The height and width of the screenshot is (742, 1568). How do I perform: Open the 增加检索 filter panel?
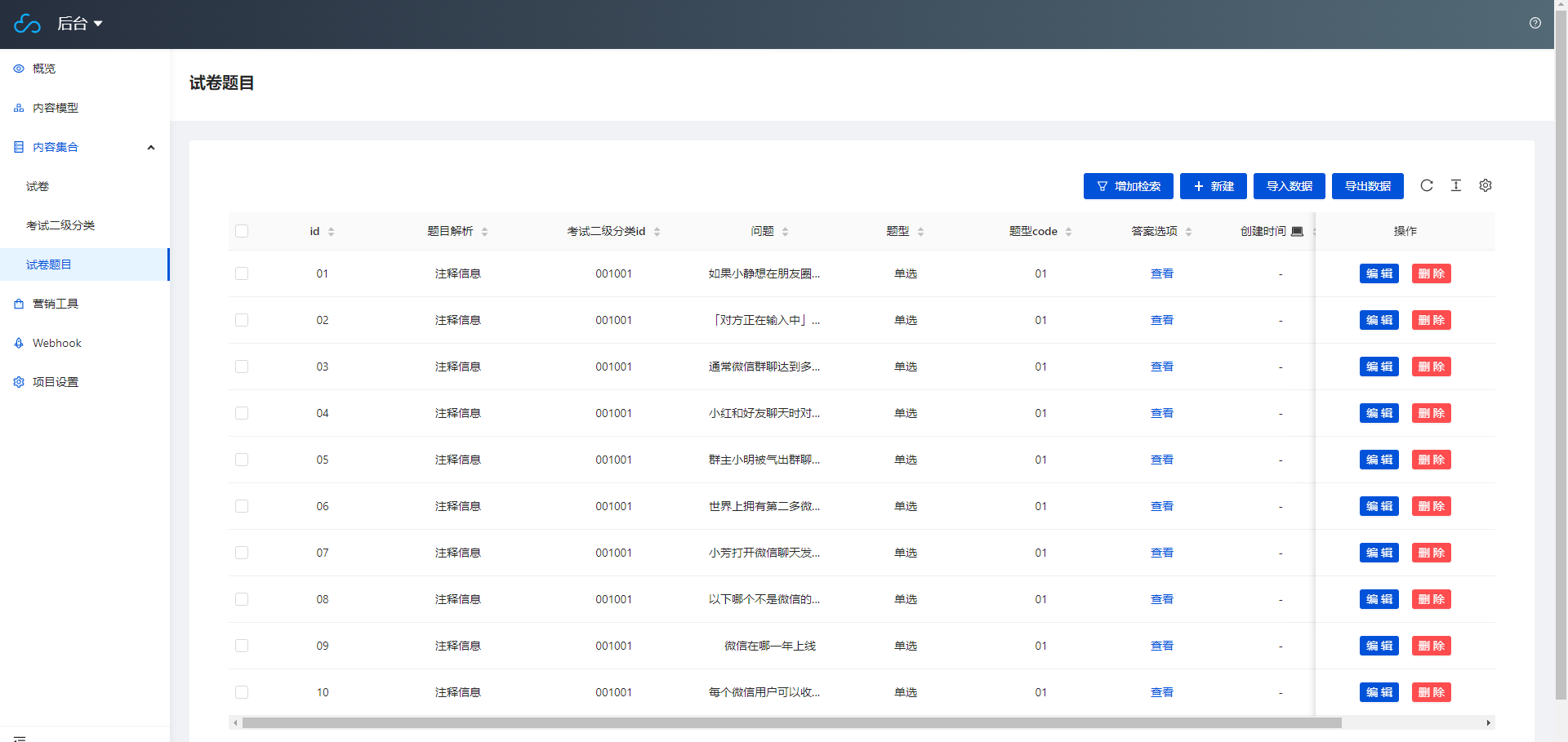point(1128,186)
